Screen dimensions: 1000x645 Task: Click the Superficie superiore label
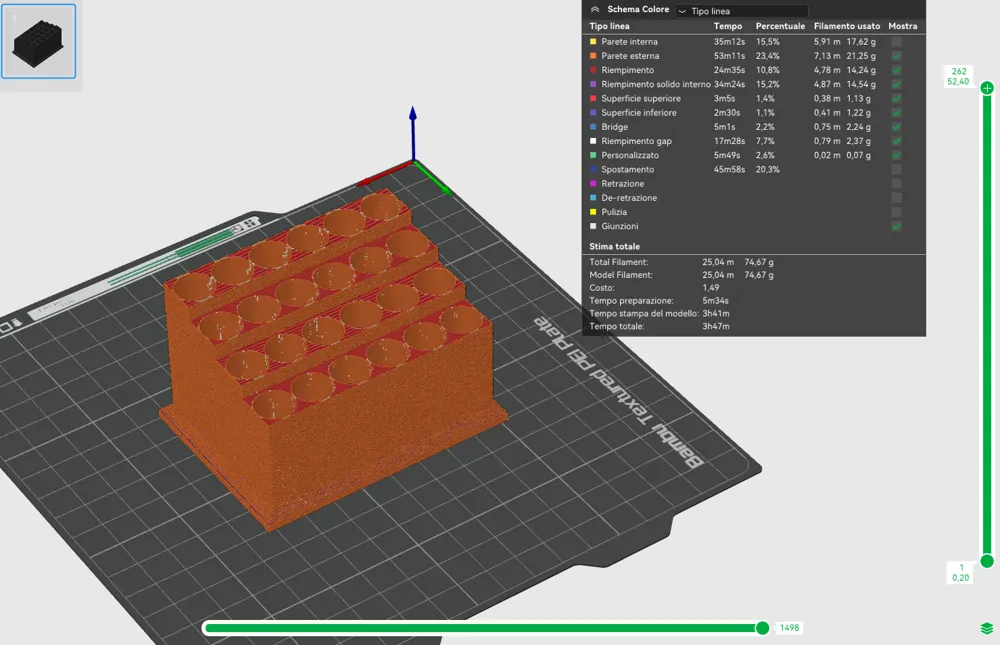point(641,98)
